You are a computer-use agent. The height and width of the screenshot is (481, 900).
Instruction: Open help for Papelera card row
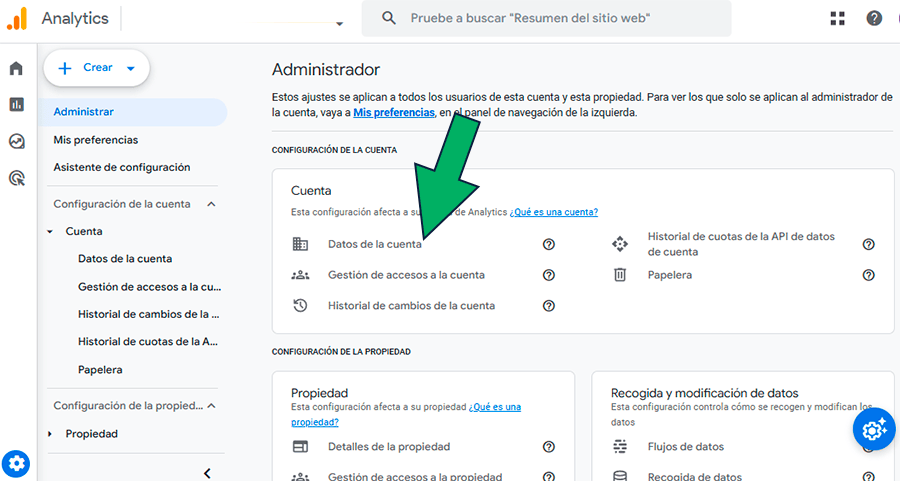pyautogui.click(x=868, y=275)
